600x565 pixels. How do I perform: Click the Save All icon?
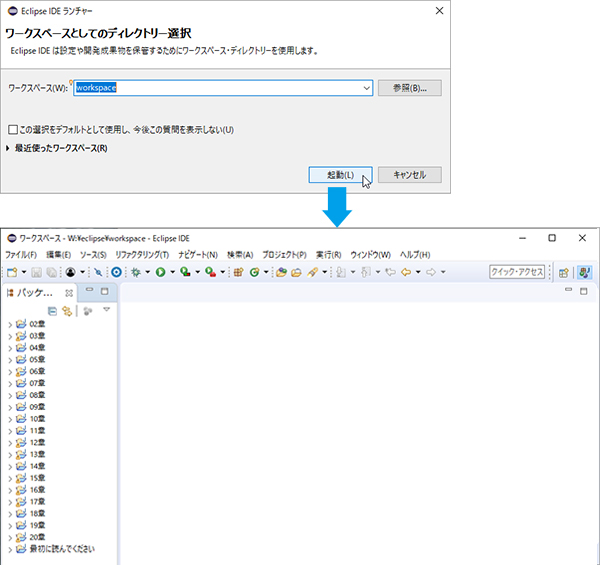click(51, 272)
